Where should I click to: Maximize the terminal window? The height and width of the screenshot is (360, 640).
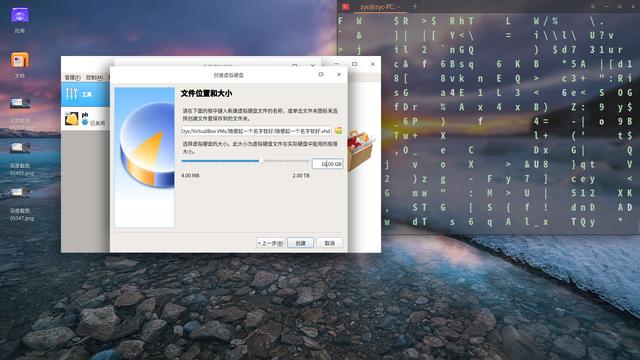tap(620, 7)
